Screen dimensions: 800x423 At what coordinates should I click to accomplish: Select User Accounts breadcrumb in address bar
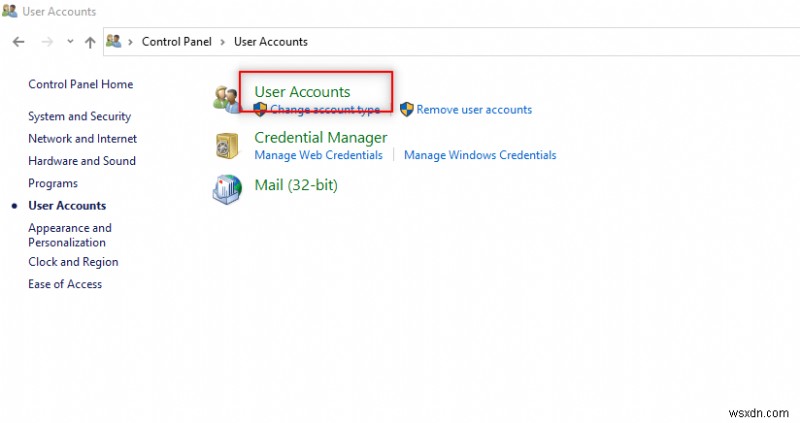(270, 42)
